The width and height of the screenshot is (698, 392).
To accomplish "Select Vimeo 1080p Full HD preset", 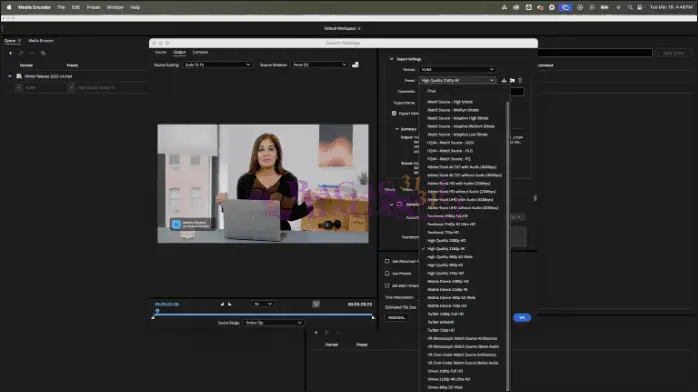I will point(445,371).
